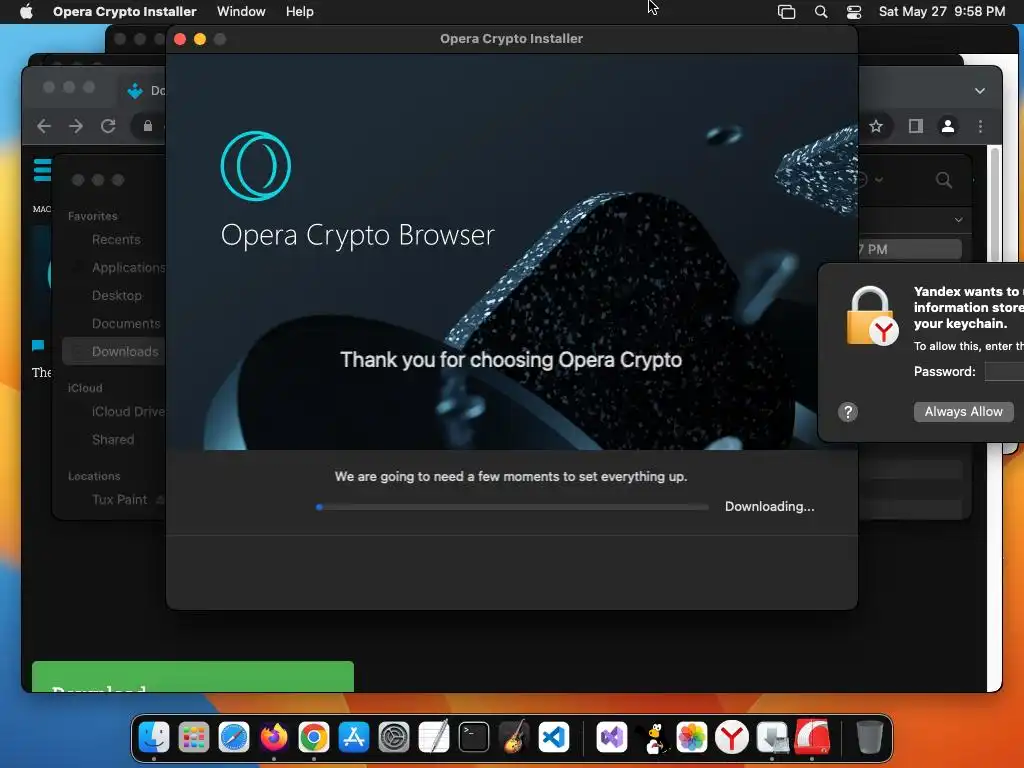Click the Chrome back arrow
Image resolution: width=1024 pixels, height=768 pixels.
point(44,125)
